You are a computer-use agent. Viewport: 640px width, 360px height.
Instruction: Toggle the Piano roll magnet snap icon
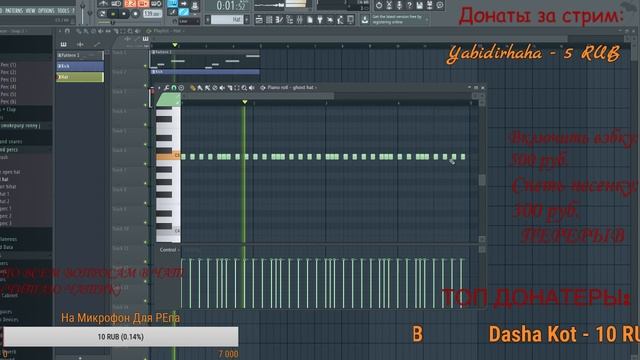click(x=174, y=88)
